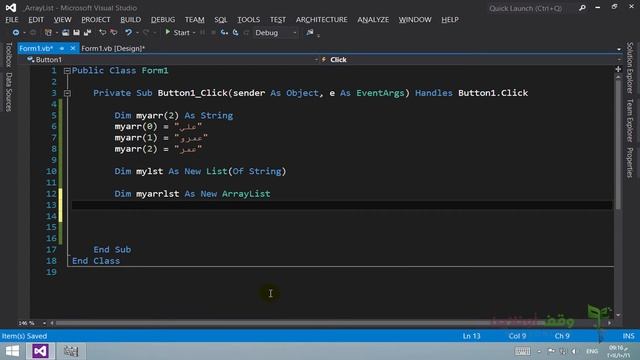Click the Visual Studio taskbar icon
This screenshot has height=360, width=640.
coord(40,351)
